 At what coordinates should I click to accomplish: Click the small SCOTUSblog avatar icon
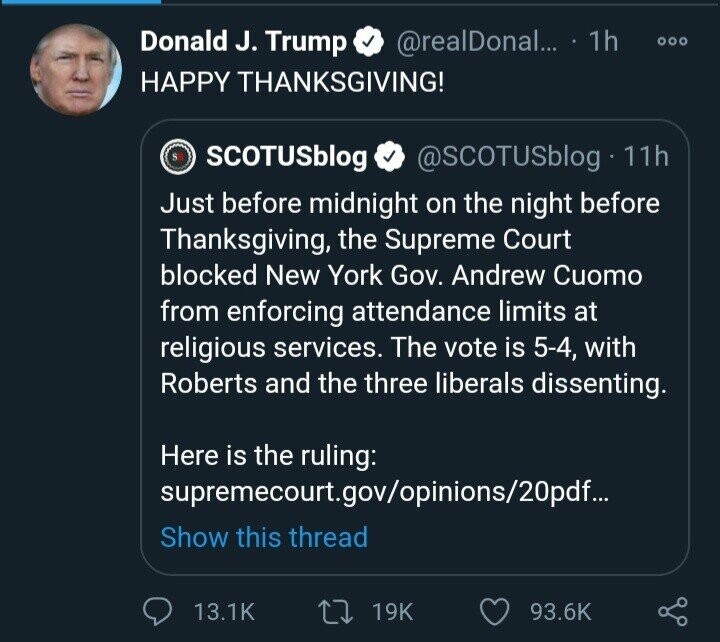click(178, 157)
